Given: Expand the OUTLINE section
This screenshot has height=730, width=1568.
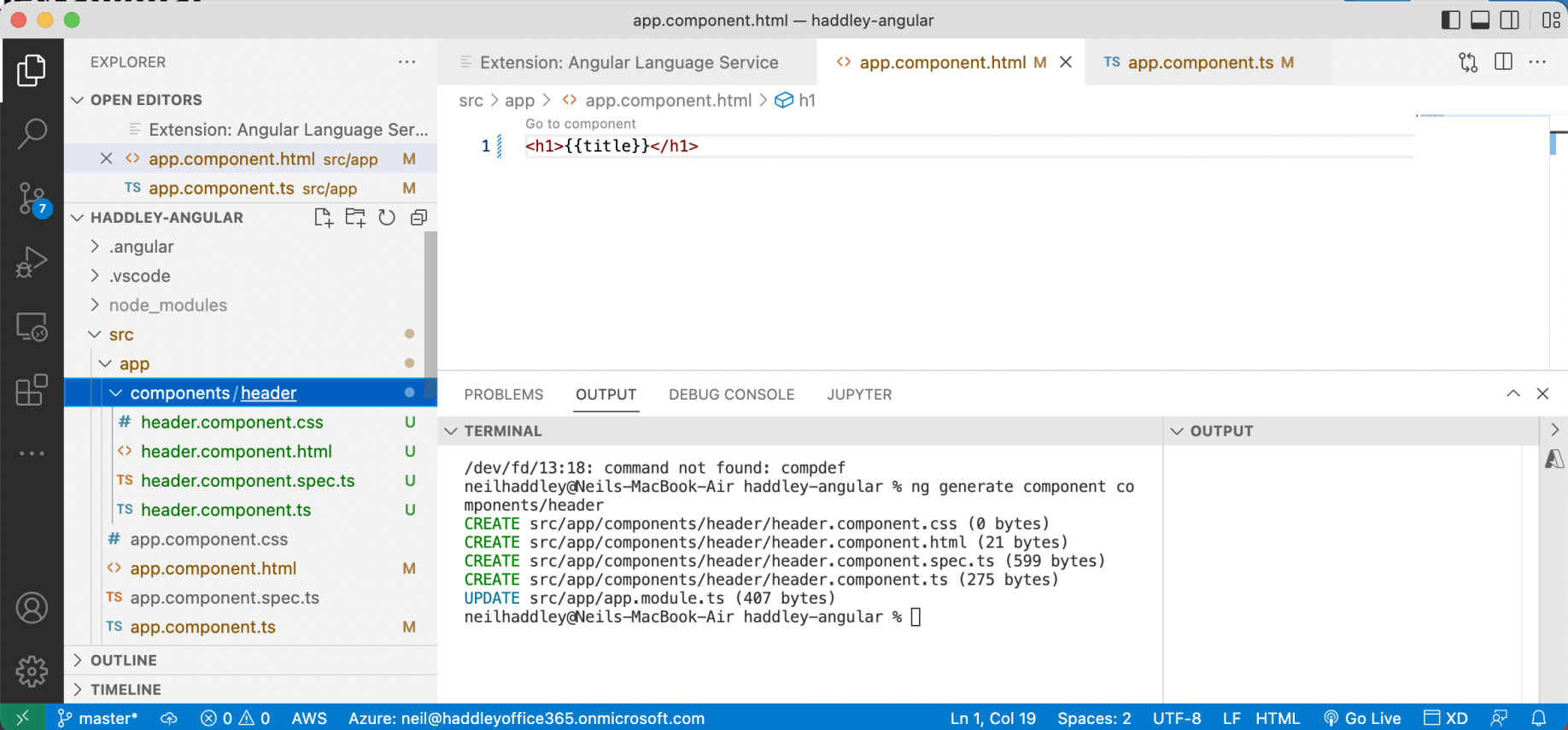Looking at the screenshot, I should click(124, 660).
